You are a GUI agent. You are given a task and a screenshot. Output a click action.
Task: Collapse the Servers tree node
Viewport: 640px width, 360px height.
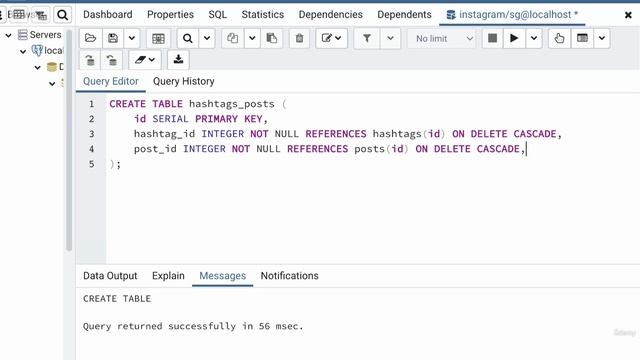pos(8,36)
